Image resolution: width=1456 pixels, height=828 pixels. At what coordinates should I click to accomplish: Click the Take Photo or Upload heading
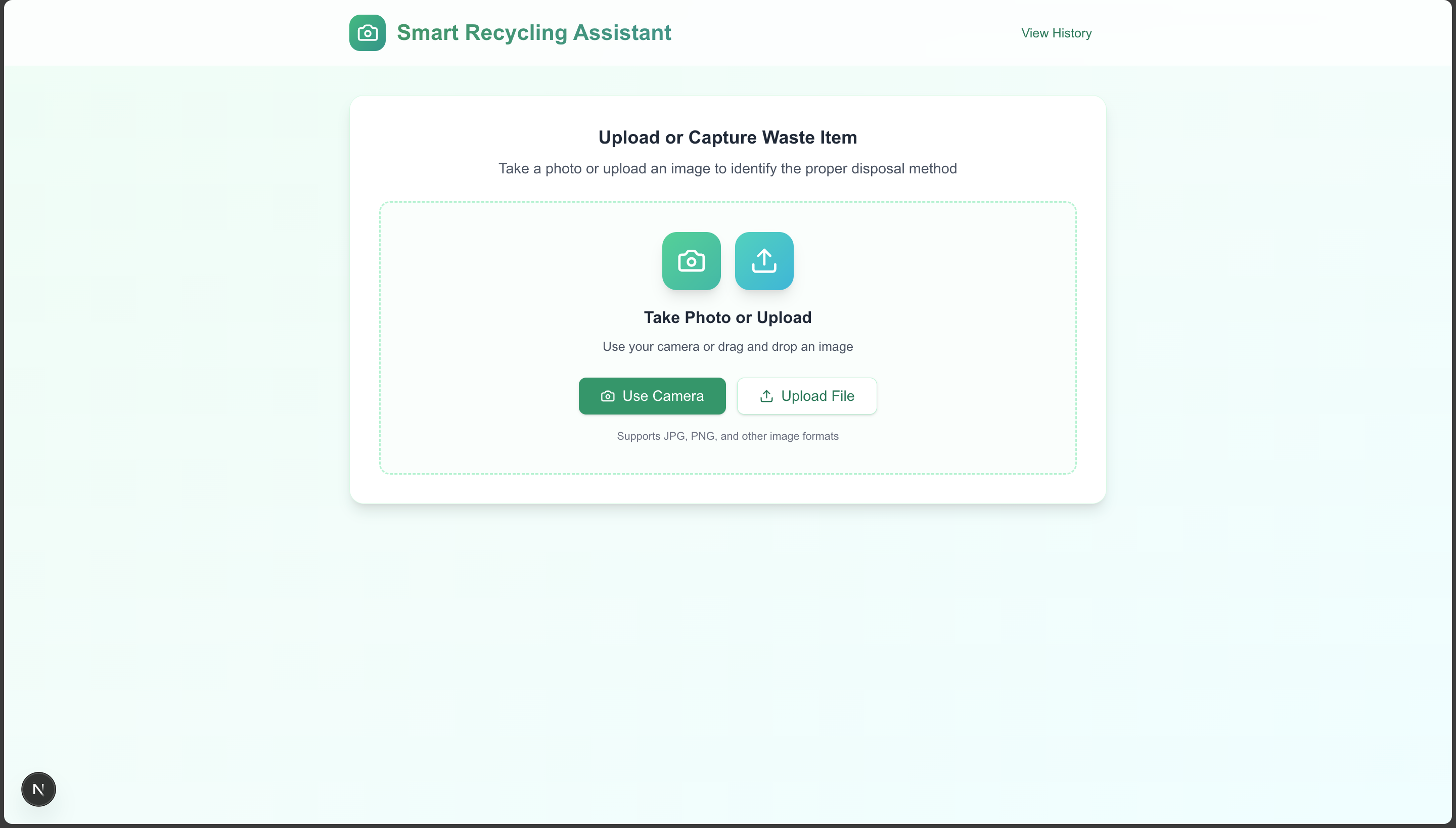tap(727, 317)
